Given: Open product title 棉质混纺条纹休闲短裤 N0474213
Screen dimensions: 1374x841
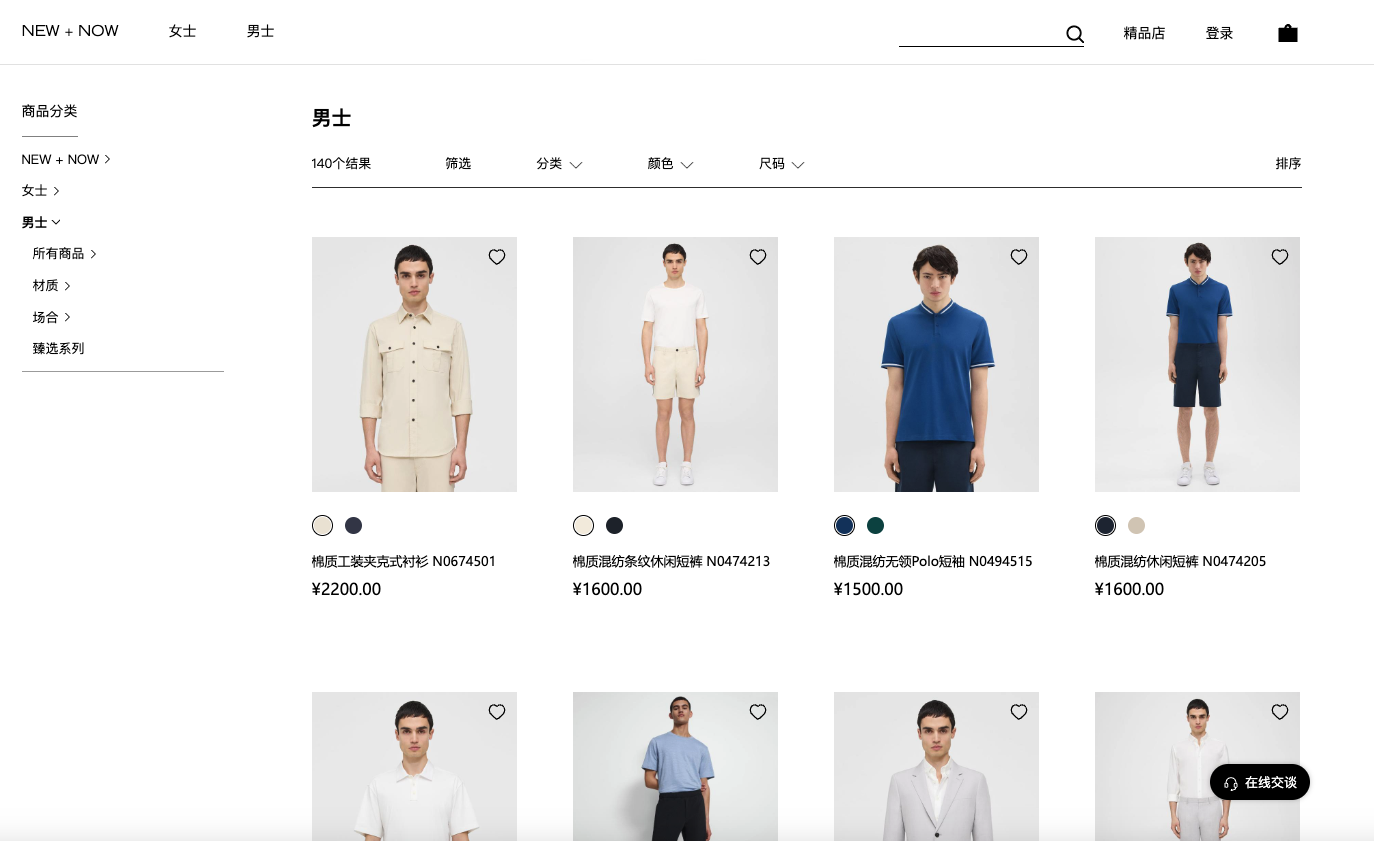Looking at the screenshot, I should (x=671, y=562).
